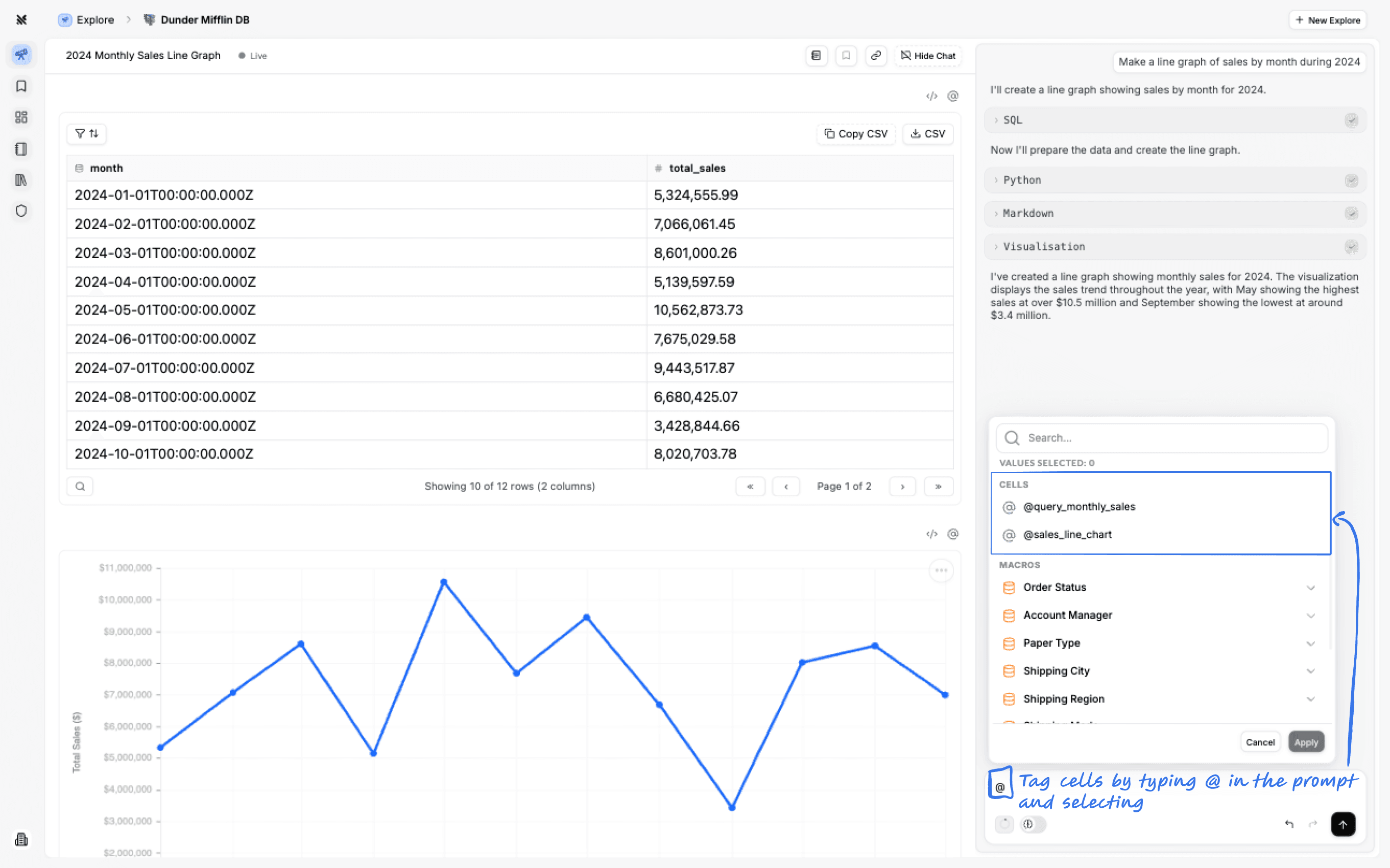The width and height of the screenshot is (1390, 868).
Task: Toggle the checkmark on the Python step
Action: (x=1352, y=180)
